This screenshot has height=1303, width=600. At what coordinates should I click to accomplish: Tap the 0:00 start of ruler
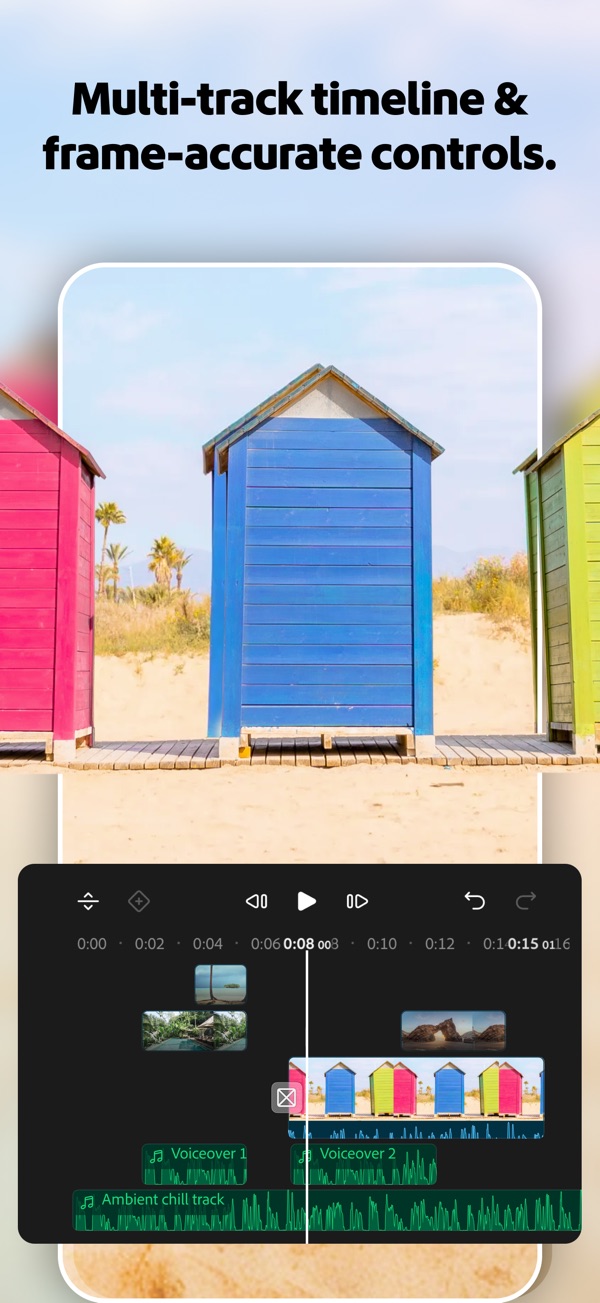pos(91,943)
